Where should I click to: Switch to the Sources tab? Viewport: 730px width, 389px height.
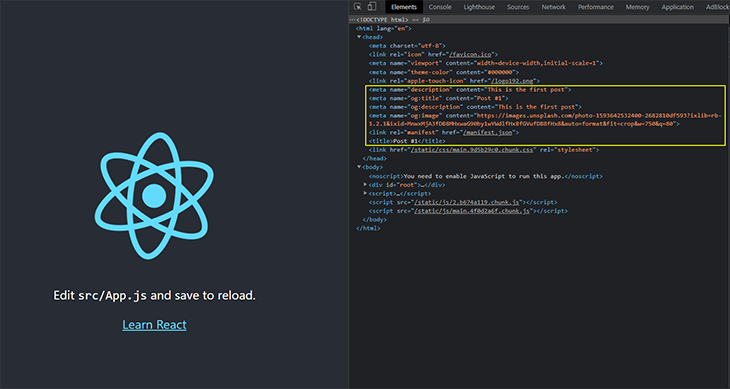coord(518,7)
